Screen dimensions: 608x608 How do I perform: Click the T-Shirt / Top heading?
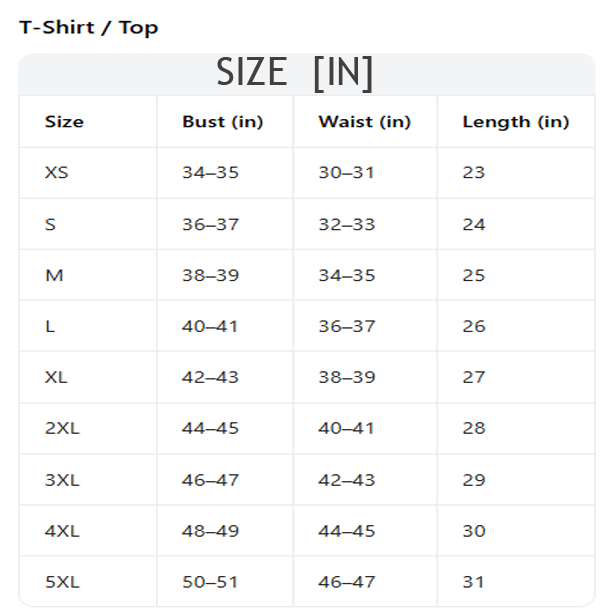pyautogui.click(x=89, y=28)
